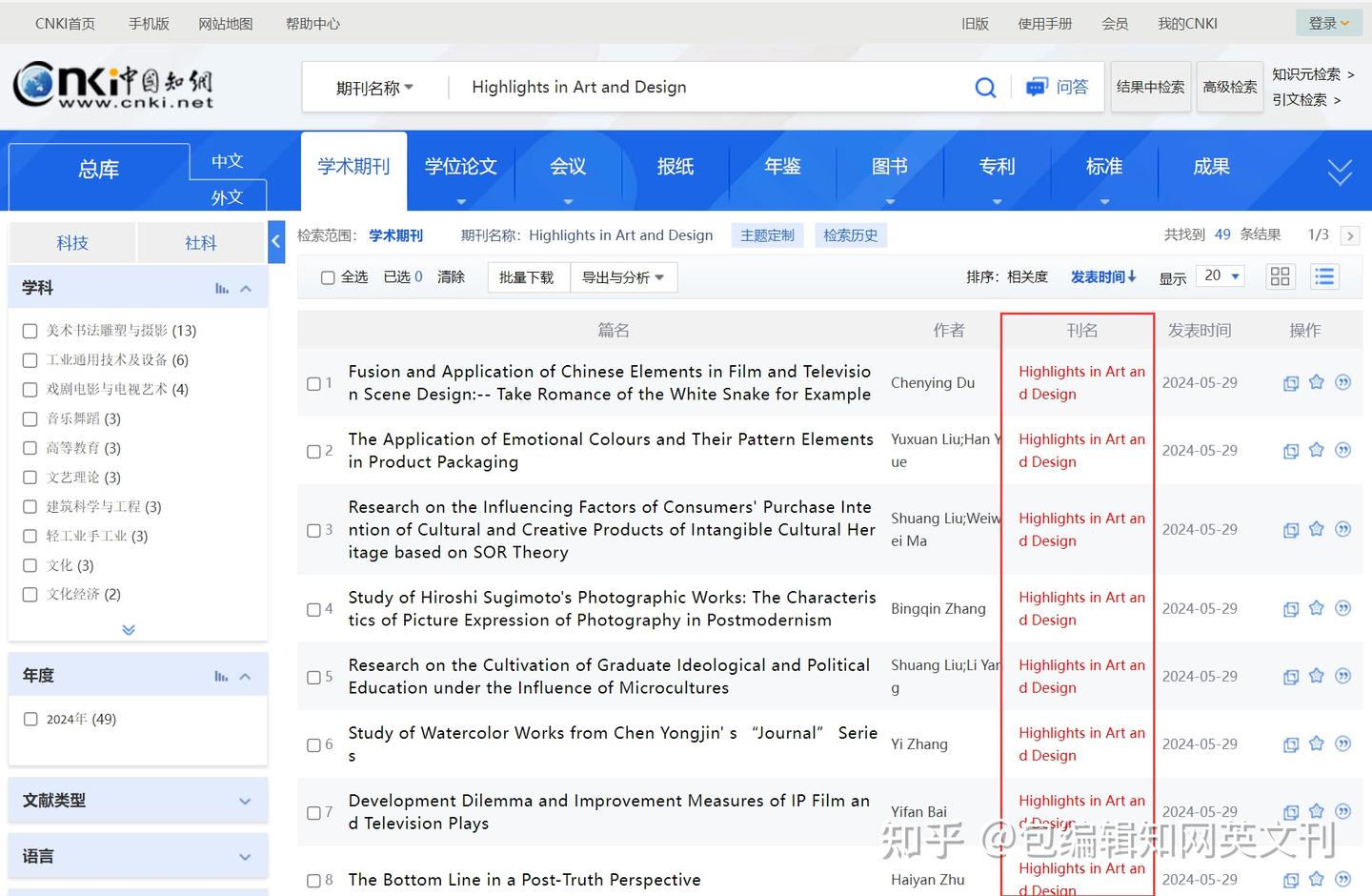This screenshot has height=896, width=1372.
Task: Expand the 文献类型 filter section
Action: click(x=245, y=802)
